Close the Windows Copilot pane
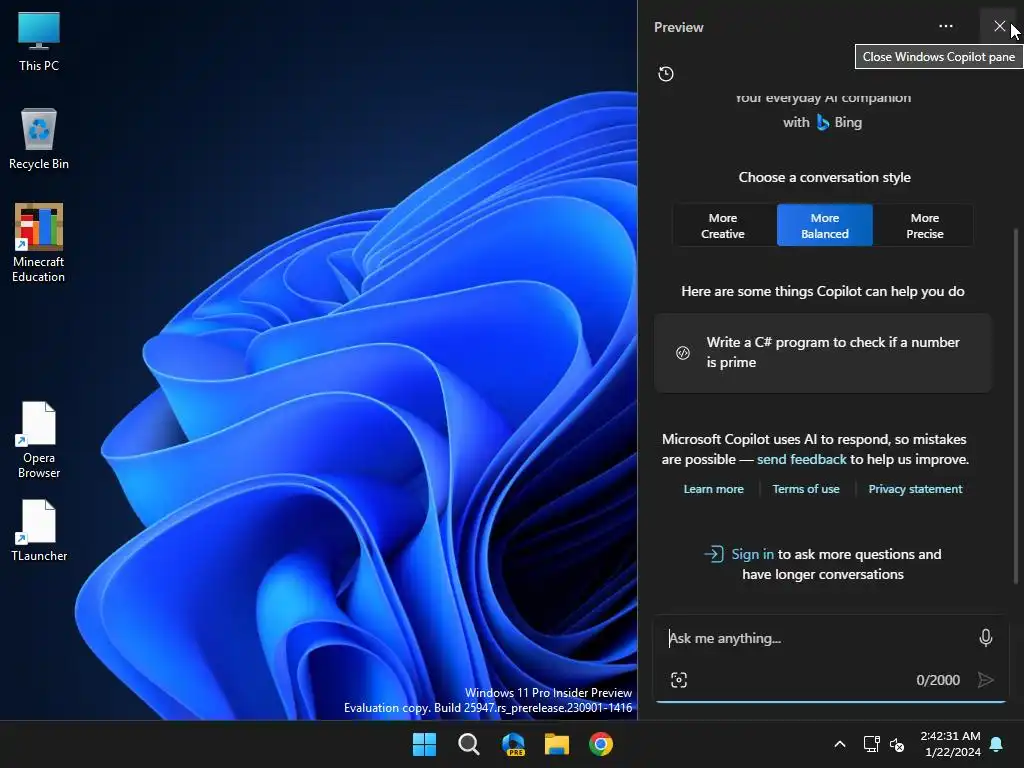The image size is (1024, 768). [x=999, y=26]
